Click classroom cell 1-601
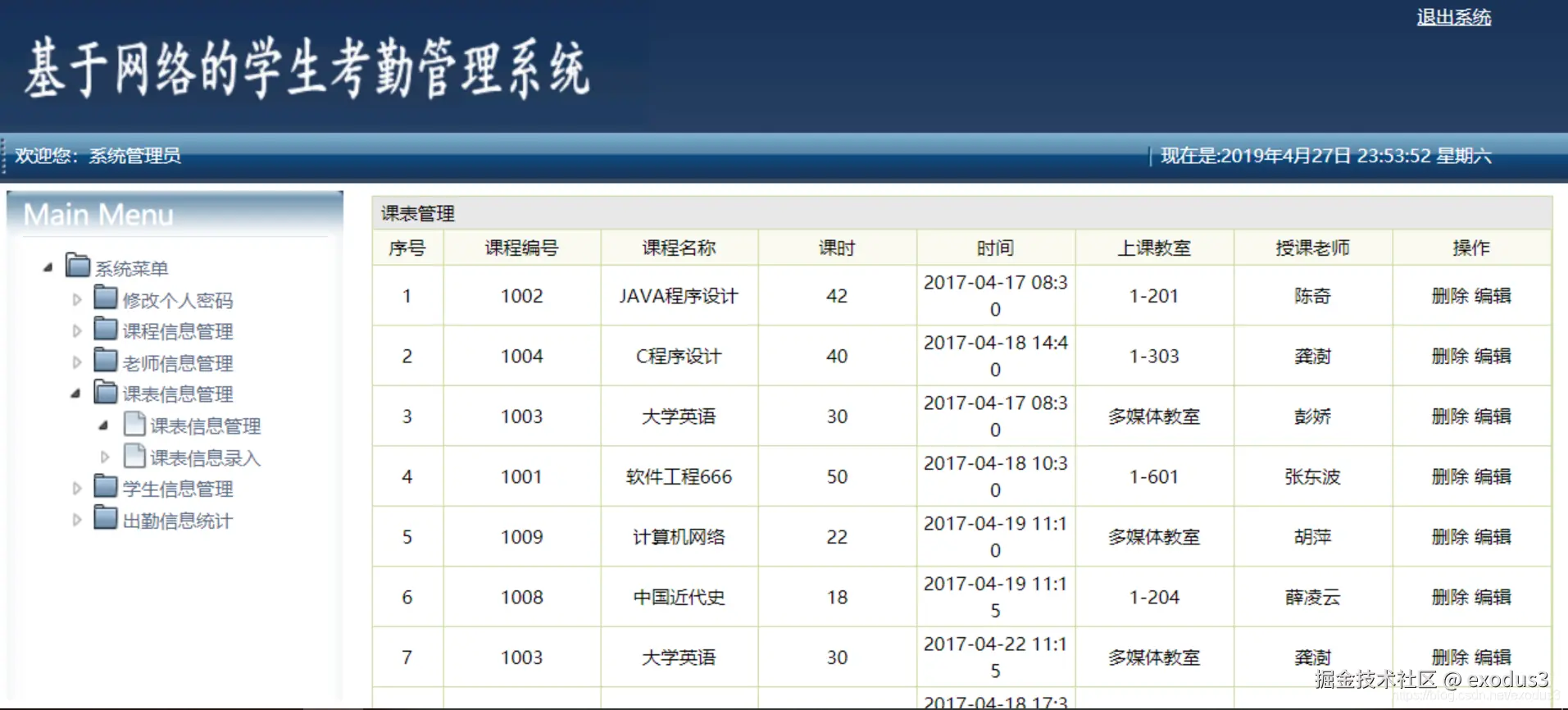The width and height of the screenshot is (1568, 710). pos(1154,476)
